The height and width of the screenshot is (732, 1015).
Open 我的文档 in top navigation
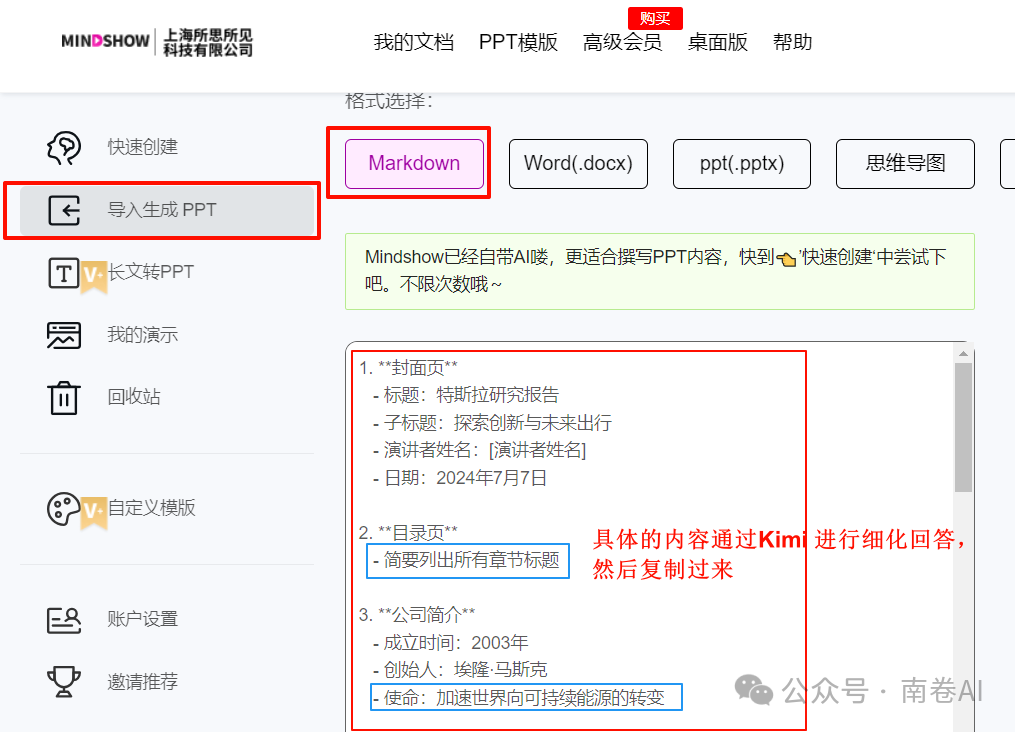pos(414,42)
